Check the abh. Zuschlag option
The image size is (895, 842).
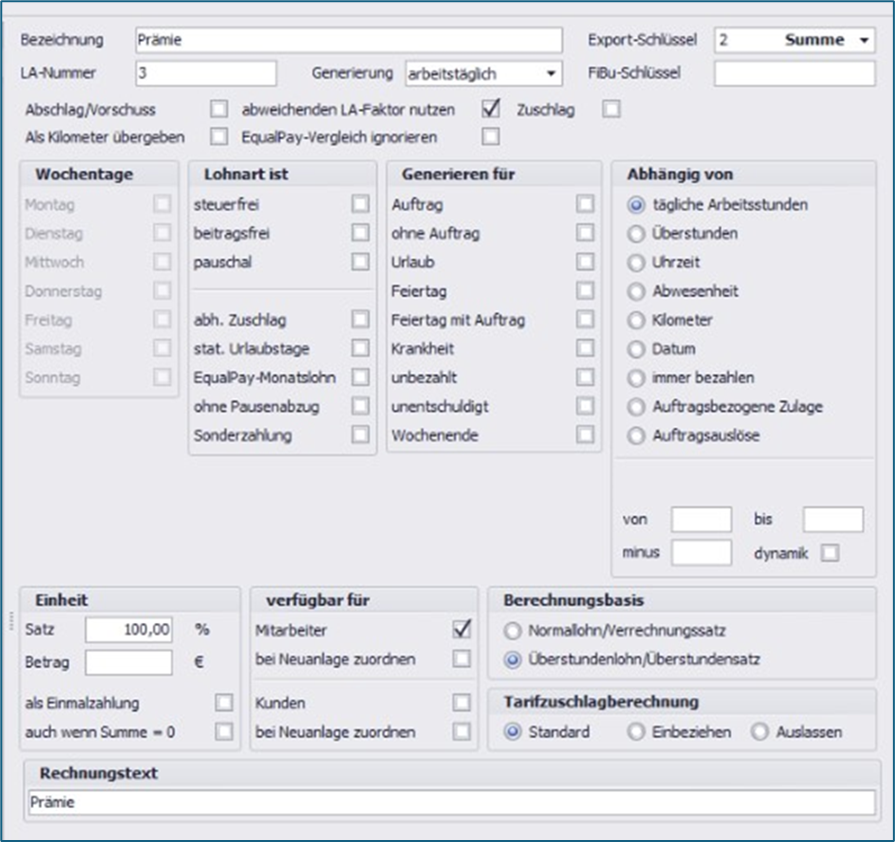tap(360, 319)
